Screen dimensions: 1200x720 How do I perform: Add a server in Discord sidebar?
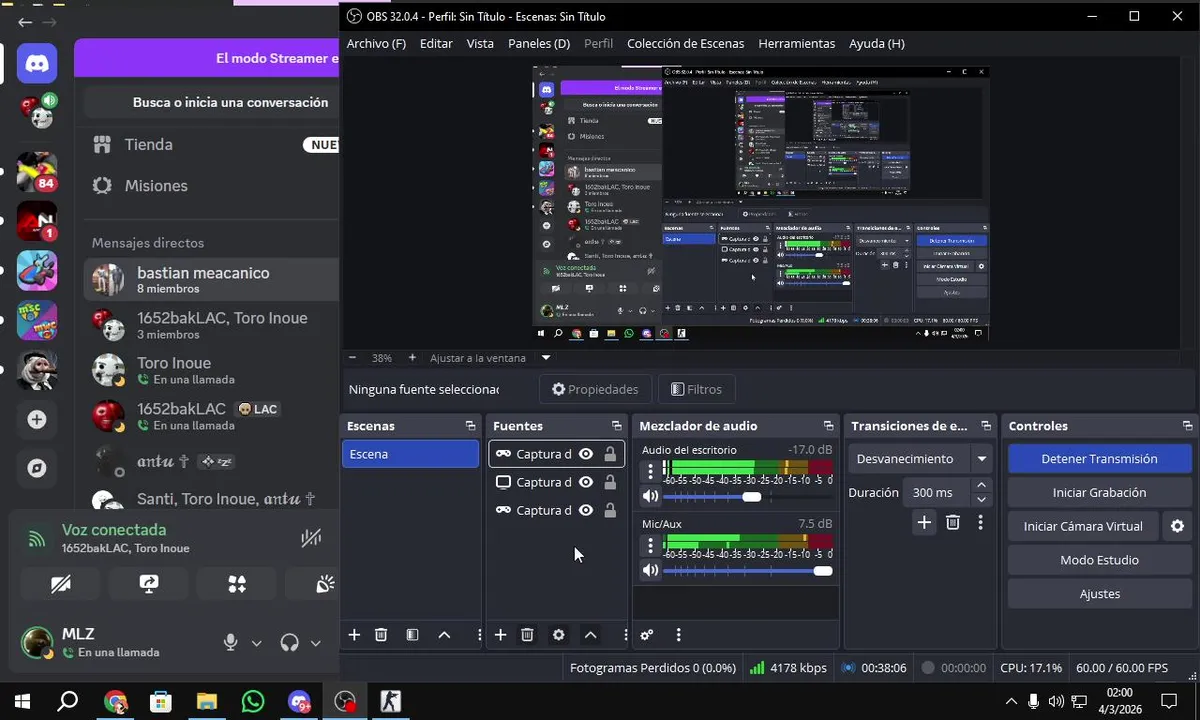click(37, 420)
